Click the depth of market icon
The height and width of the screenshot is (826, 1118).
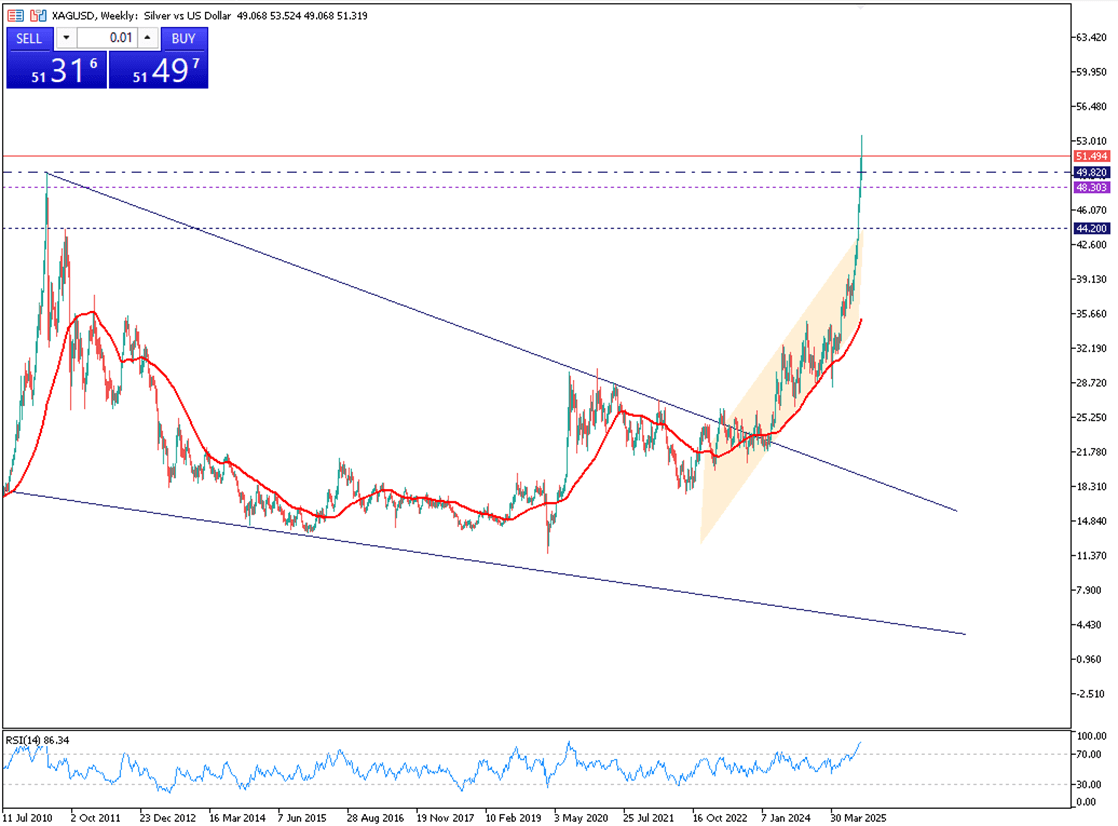(x=36, y=16)
